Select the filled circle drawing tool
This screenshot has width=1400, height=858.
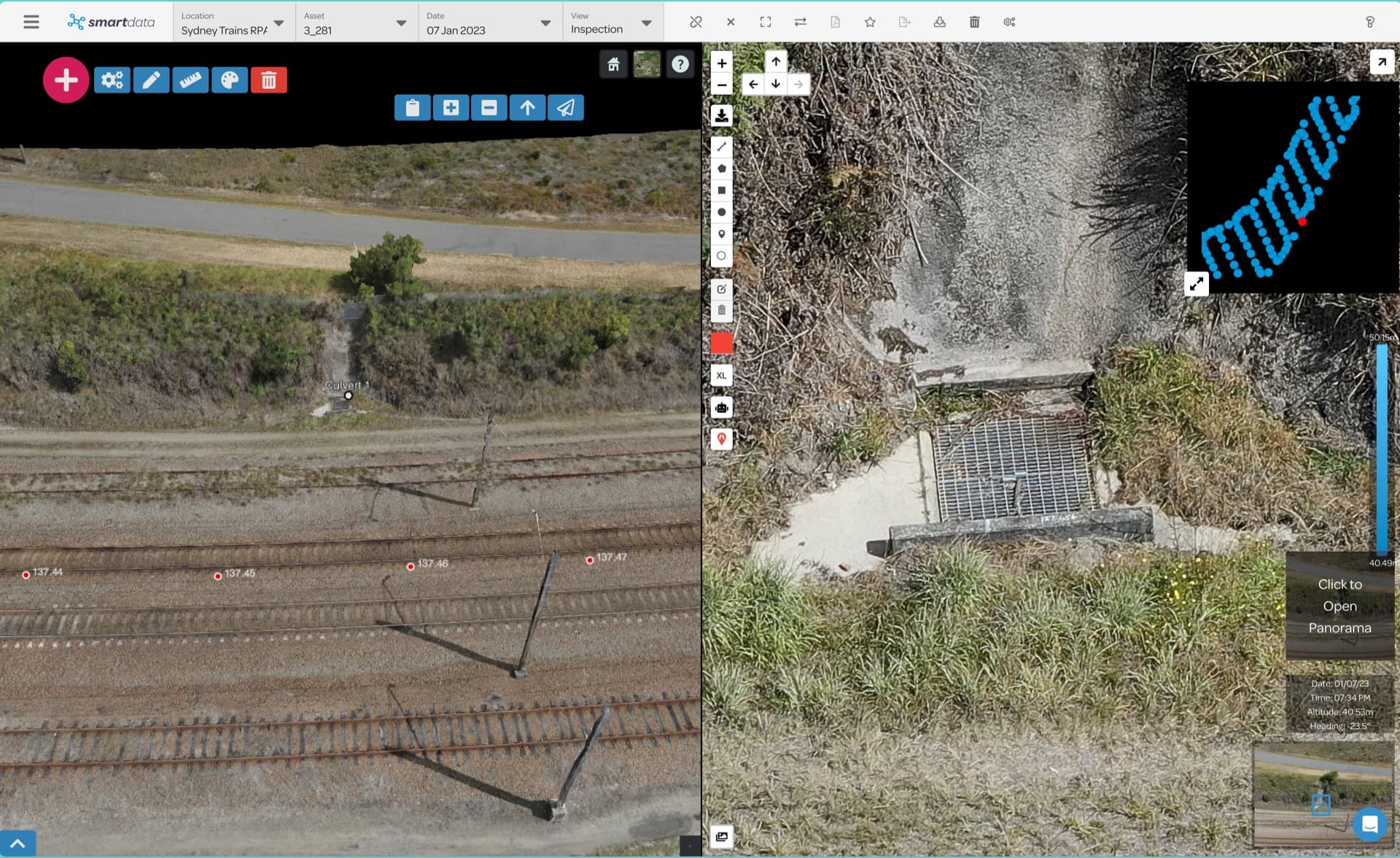point(722,212)
